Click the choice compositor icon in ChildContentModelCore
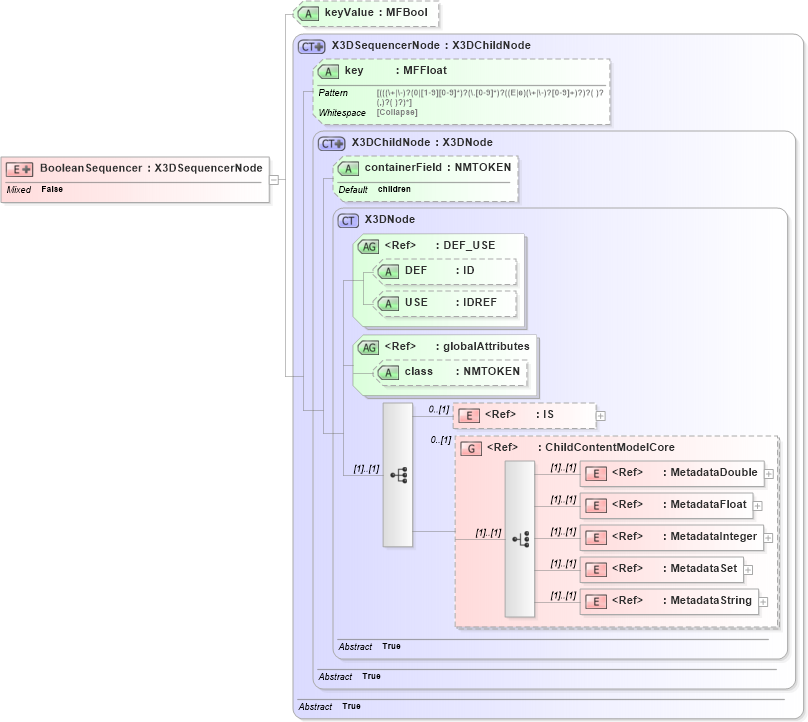 coord(520,540)
